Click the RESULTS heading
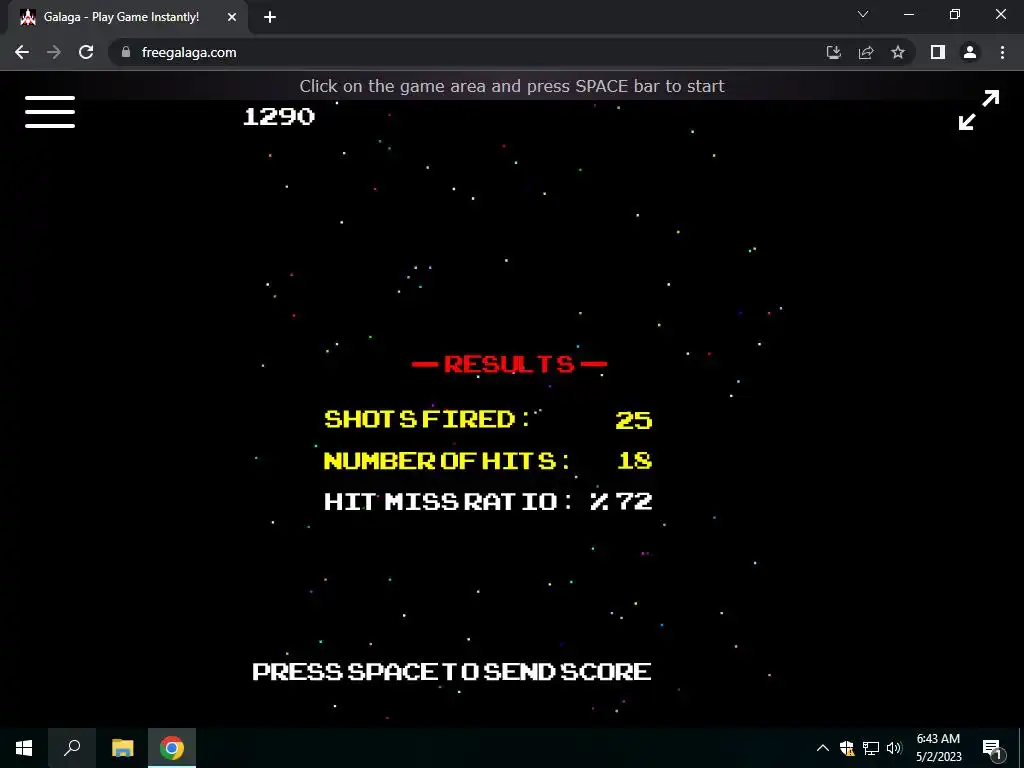 click(x=509, y=364)
